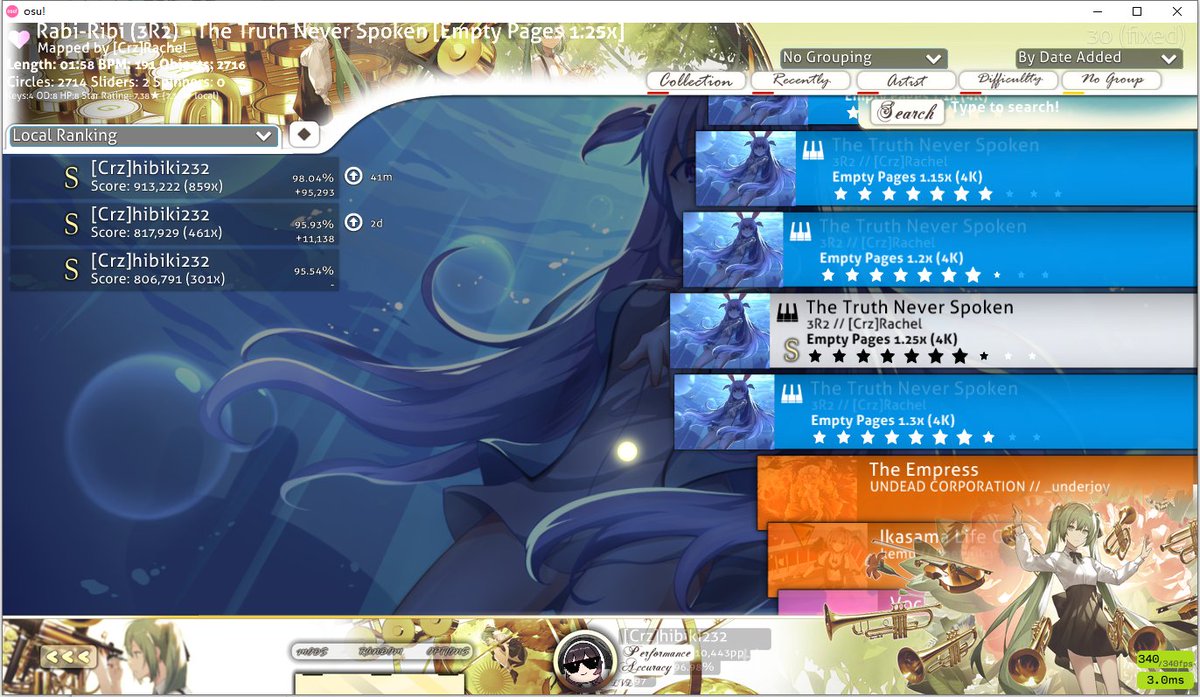Click the Random button
Viewport: 1200px width, 697px height.
point(380,652)
